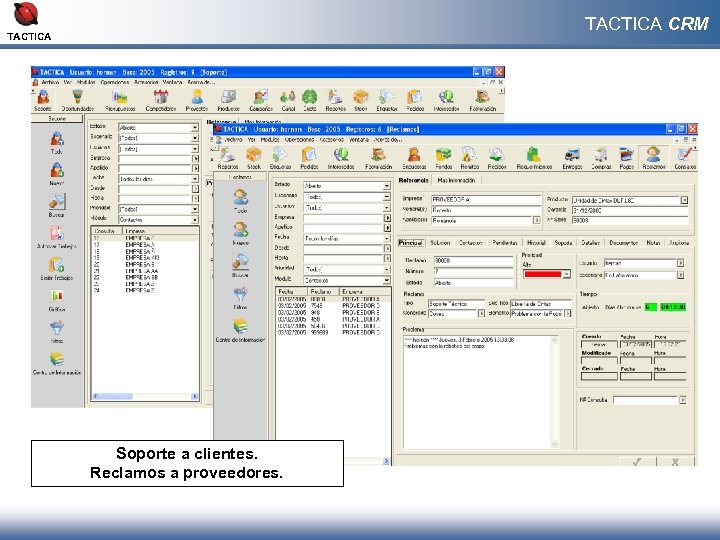Open Stock box icon in Soporte window
The height and width of the screenshot is (540, 720).
[x=360, y=101]
